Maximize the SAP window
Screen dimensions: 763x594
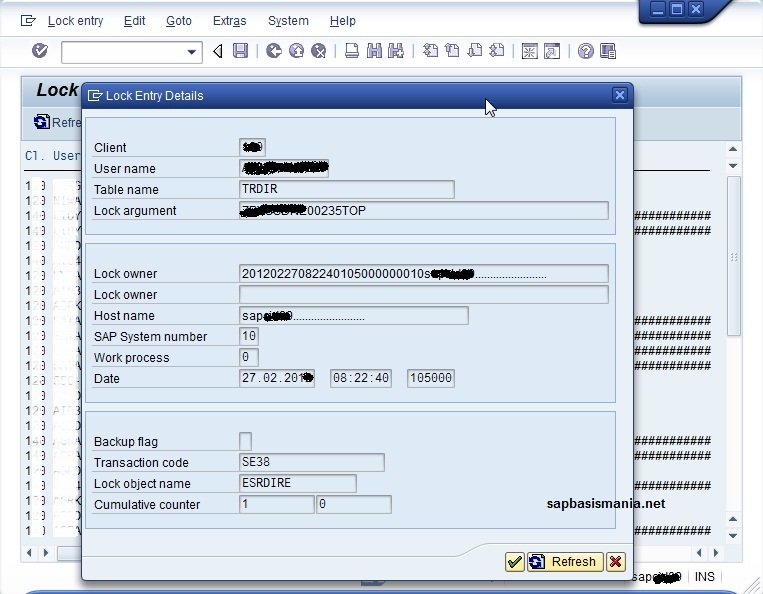[x=677, y=9]
